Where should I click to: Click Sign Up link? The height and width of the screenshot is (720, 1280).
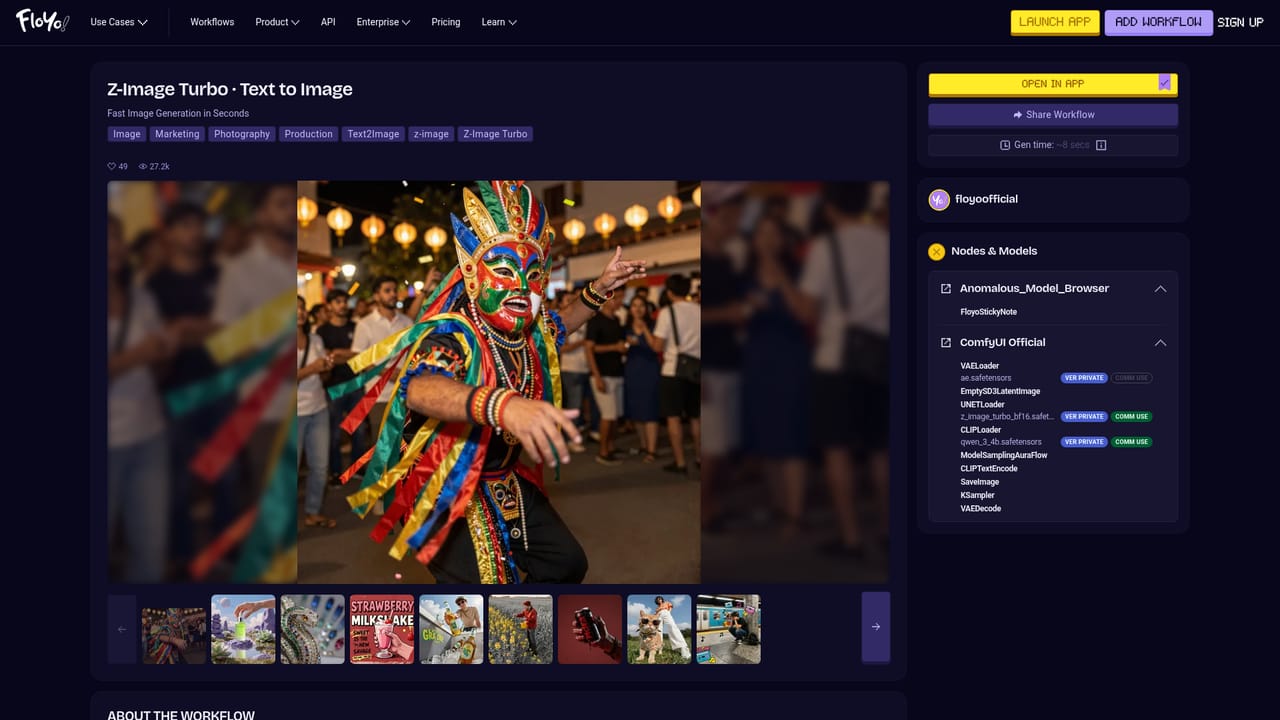point(1240,22)
